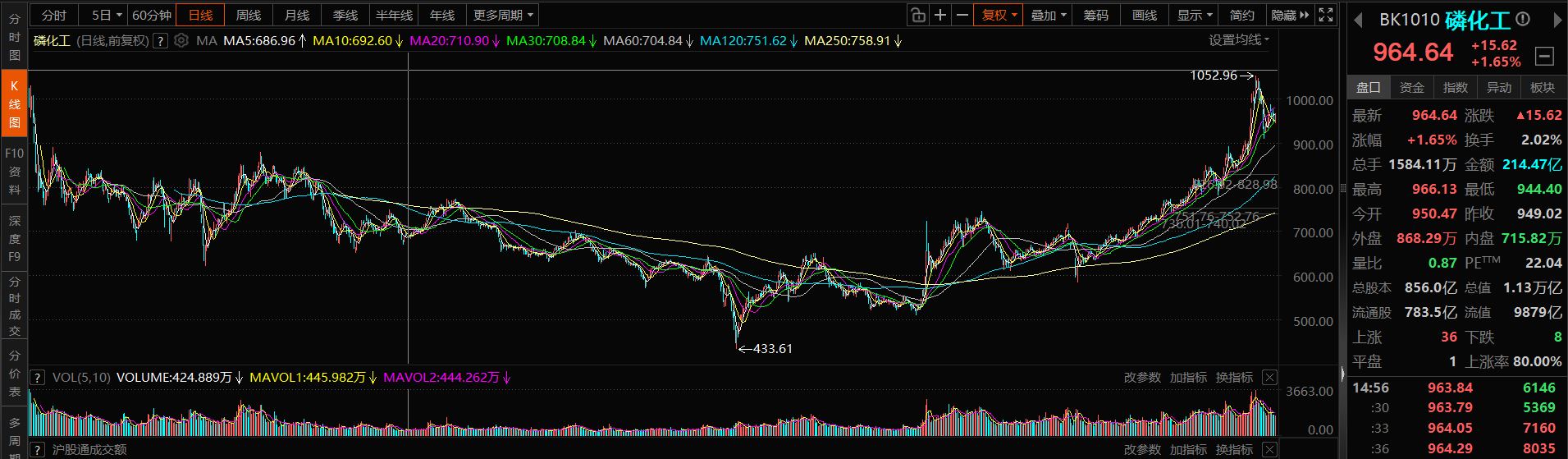Screen dimensions: 1568x459
Task: Click 加指标 in VOL pane
Action: (x=1188, y=378)
